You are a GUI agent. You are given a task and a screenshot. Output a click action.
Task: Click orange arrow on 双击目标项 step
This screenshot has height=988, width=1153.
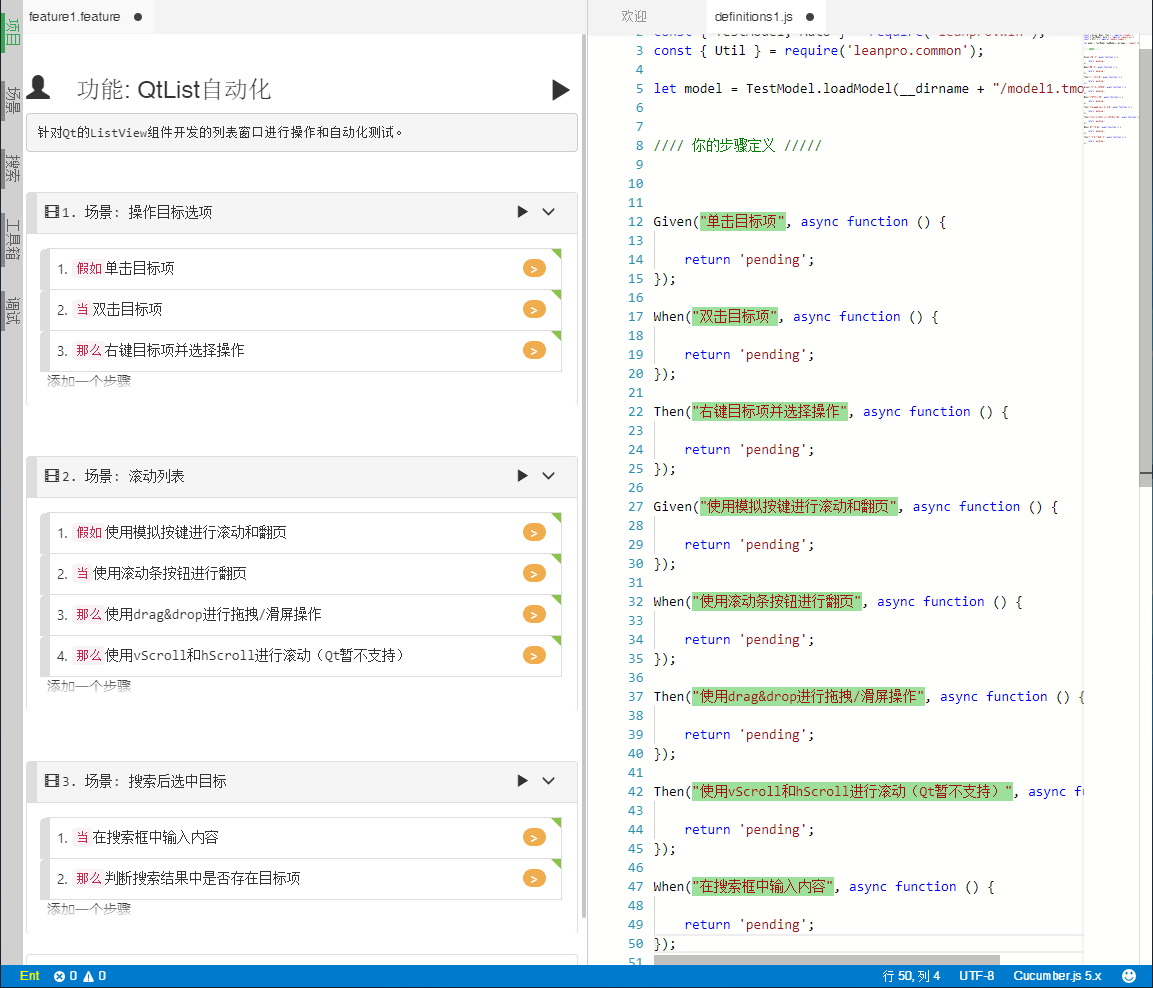535,309
